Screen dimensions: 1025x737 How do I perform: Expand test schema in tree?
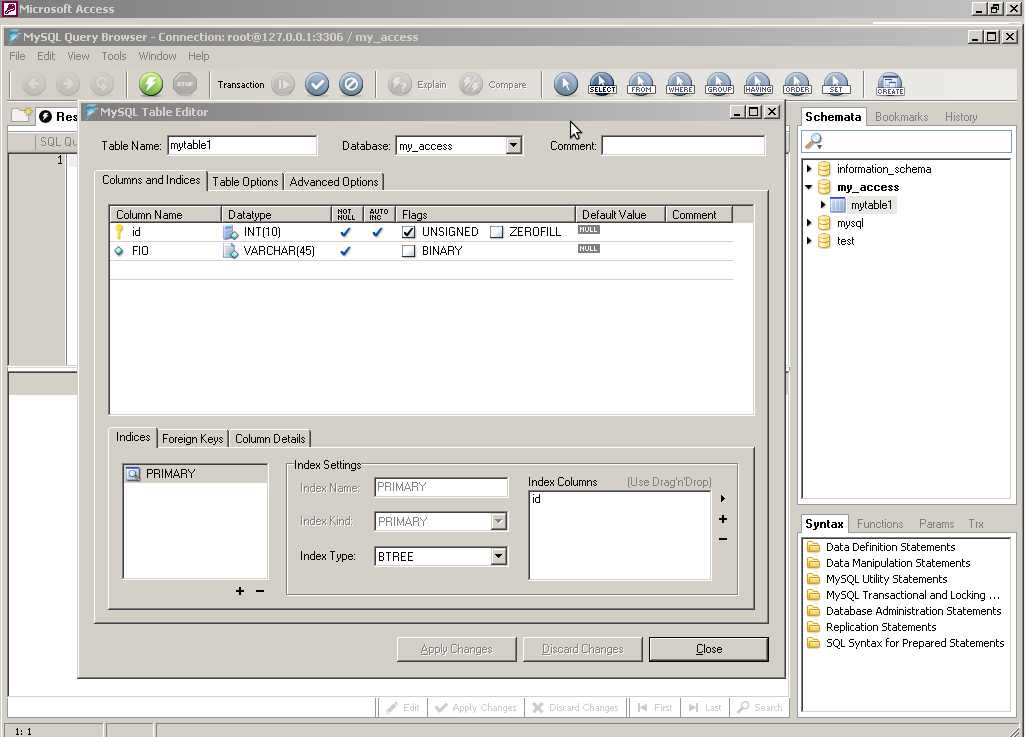tap(809, 241)
